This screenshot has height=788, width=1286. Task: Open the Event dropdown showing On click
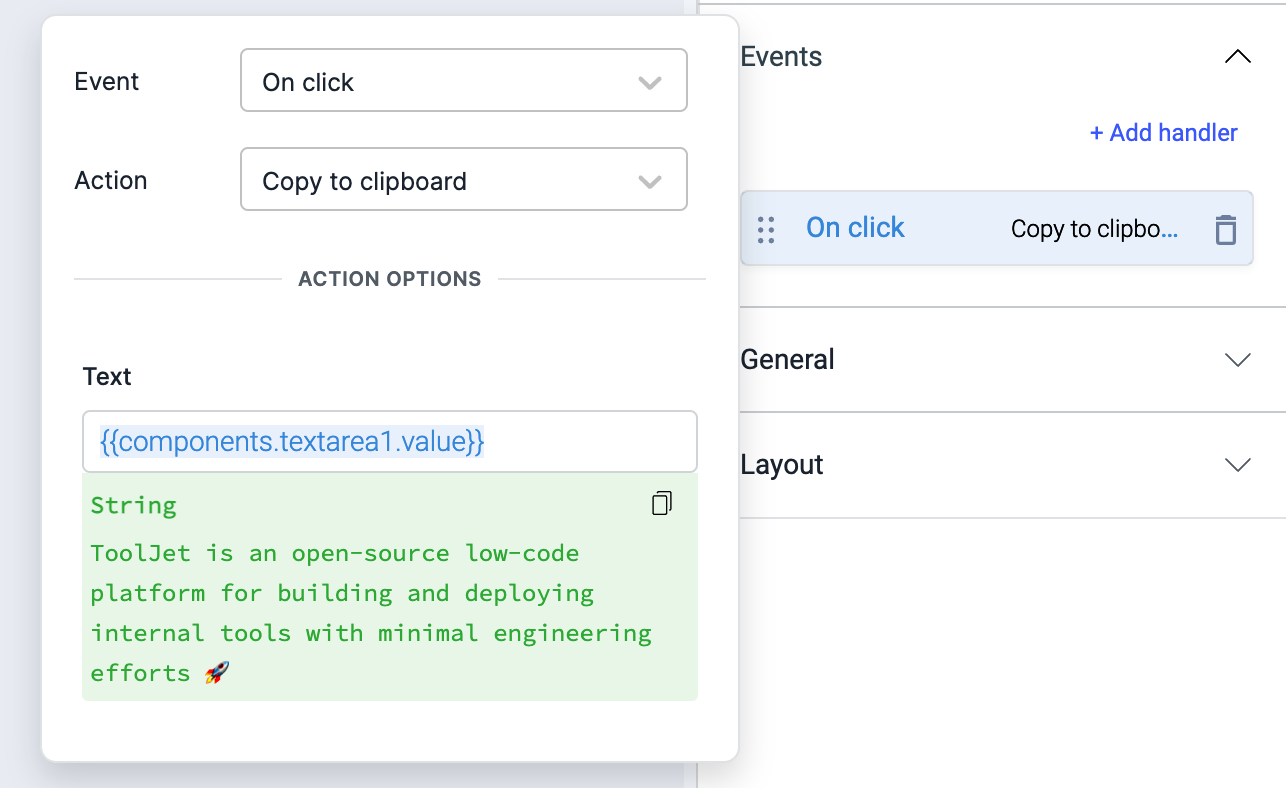coord(464,80)
